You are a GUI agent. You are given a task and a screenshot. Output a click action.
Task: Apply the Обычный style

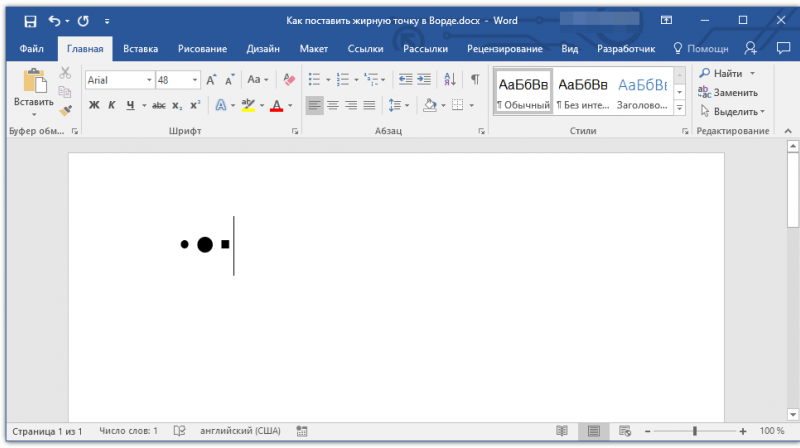[523, 92]
